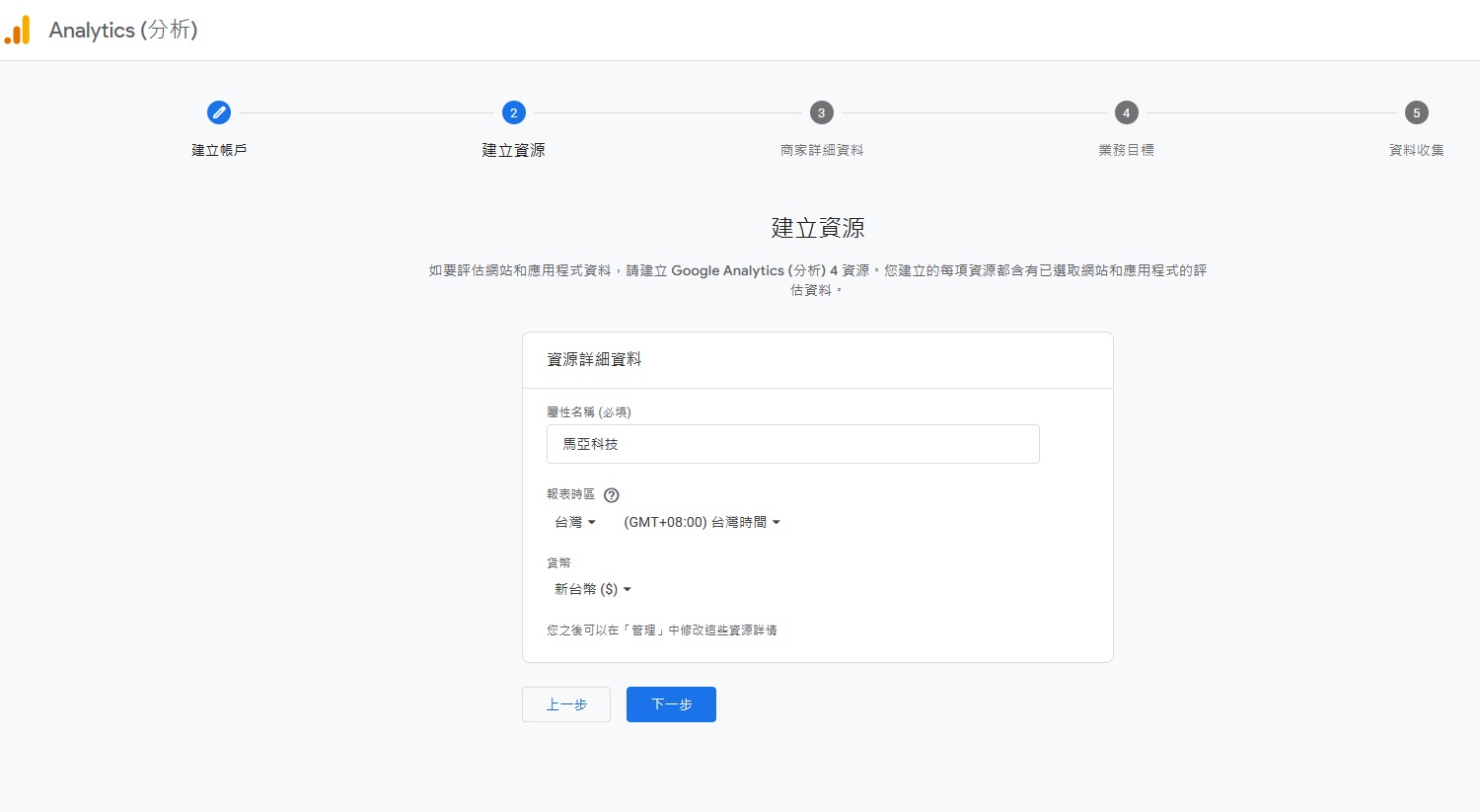The width and height of the screenshot is (1480, 812).
Task: Click the 上一步 back button
Action: point(566,704)
